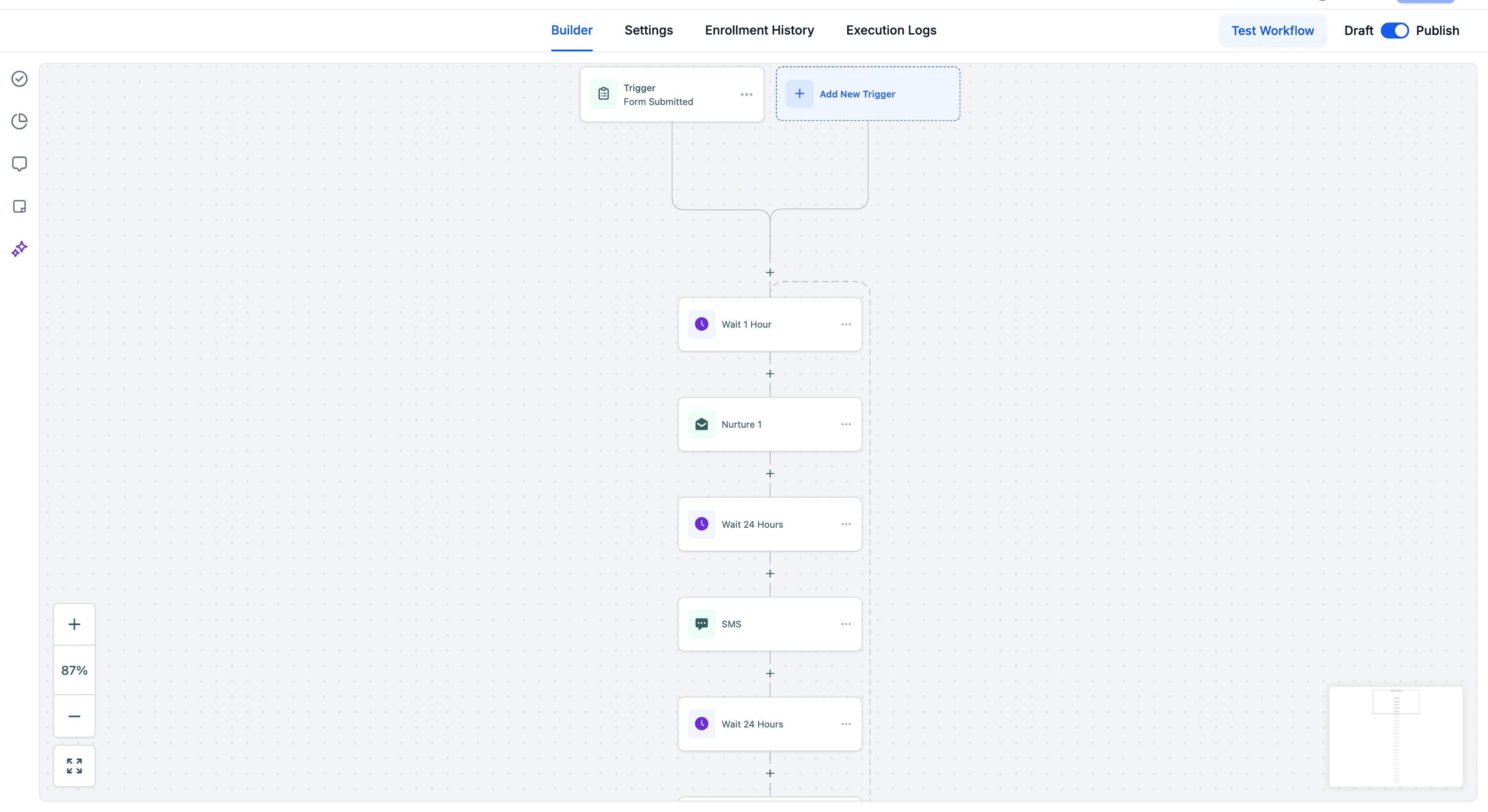Click the Form Submitted trigger clipboard icon
Viewport: 1488px width, 812px height.
click(604, 94)
